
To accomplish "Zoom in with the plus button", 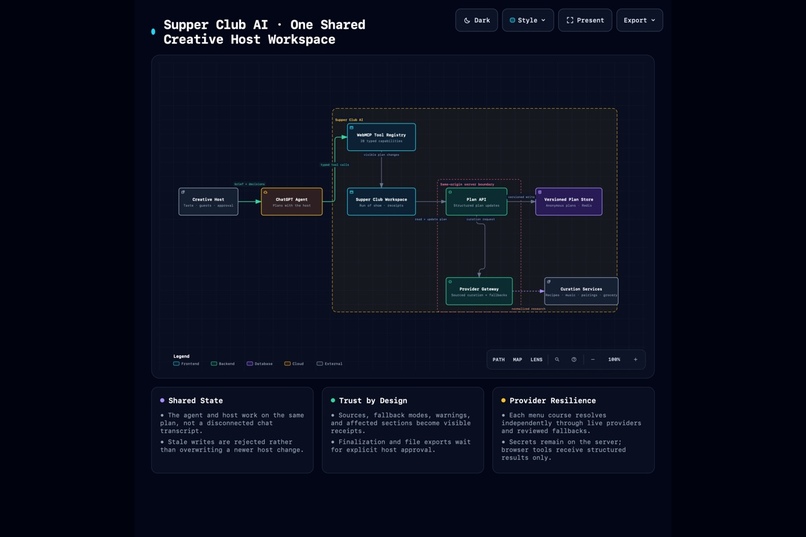I will coord(635,360).
